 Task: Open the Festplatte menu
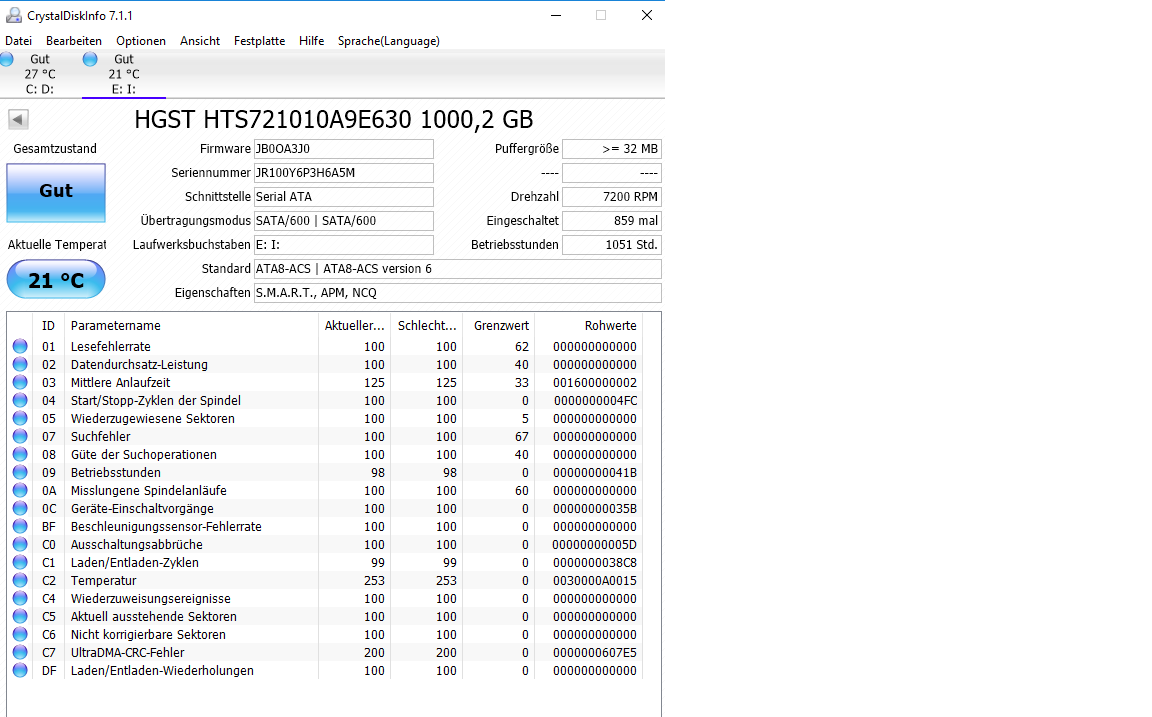point(259,41)
